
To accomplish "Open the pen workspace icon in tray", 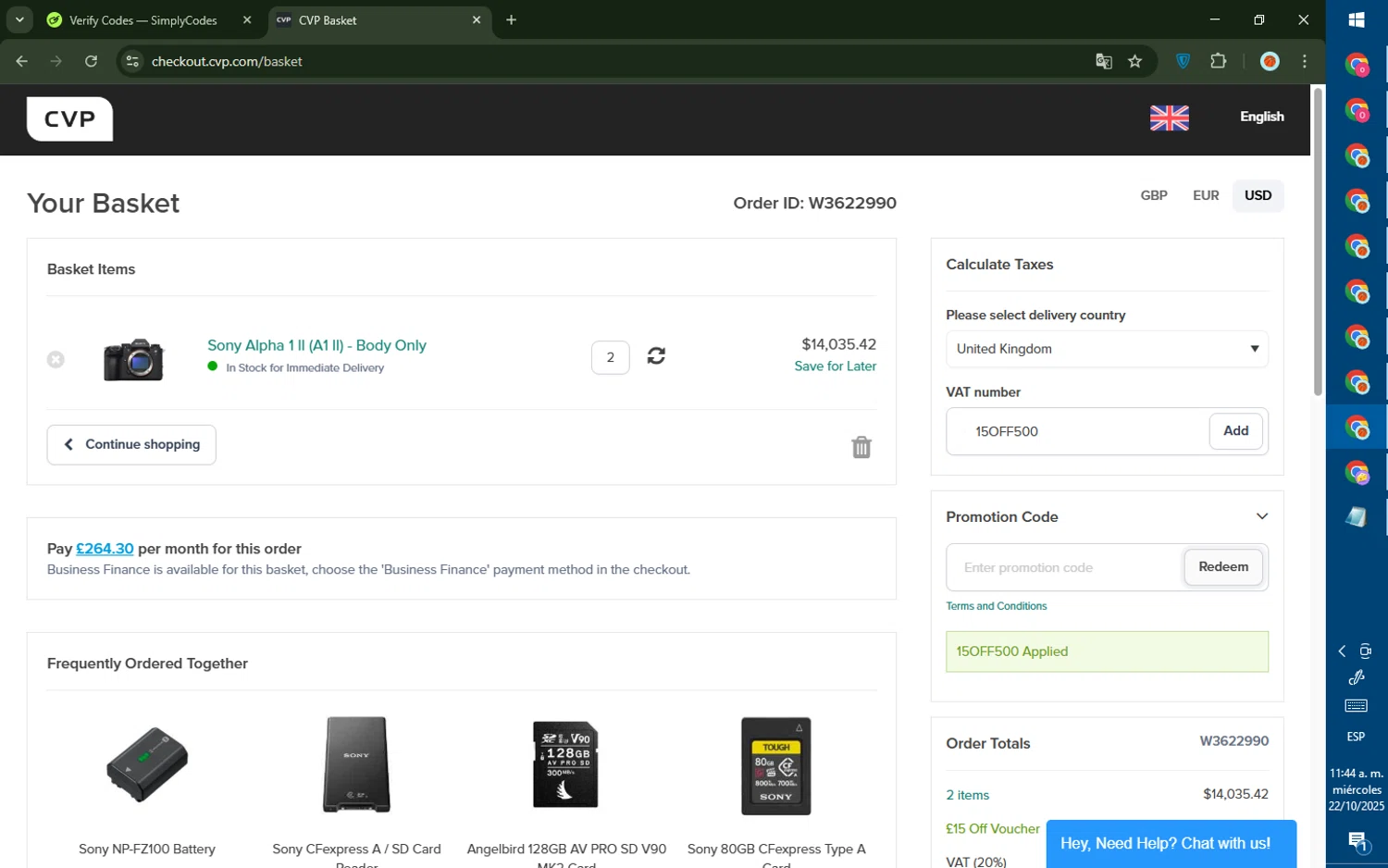I will [x=1357, y=678].
